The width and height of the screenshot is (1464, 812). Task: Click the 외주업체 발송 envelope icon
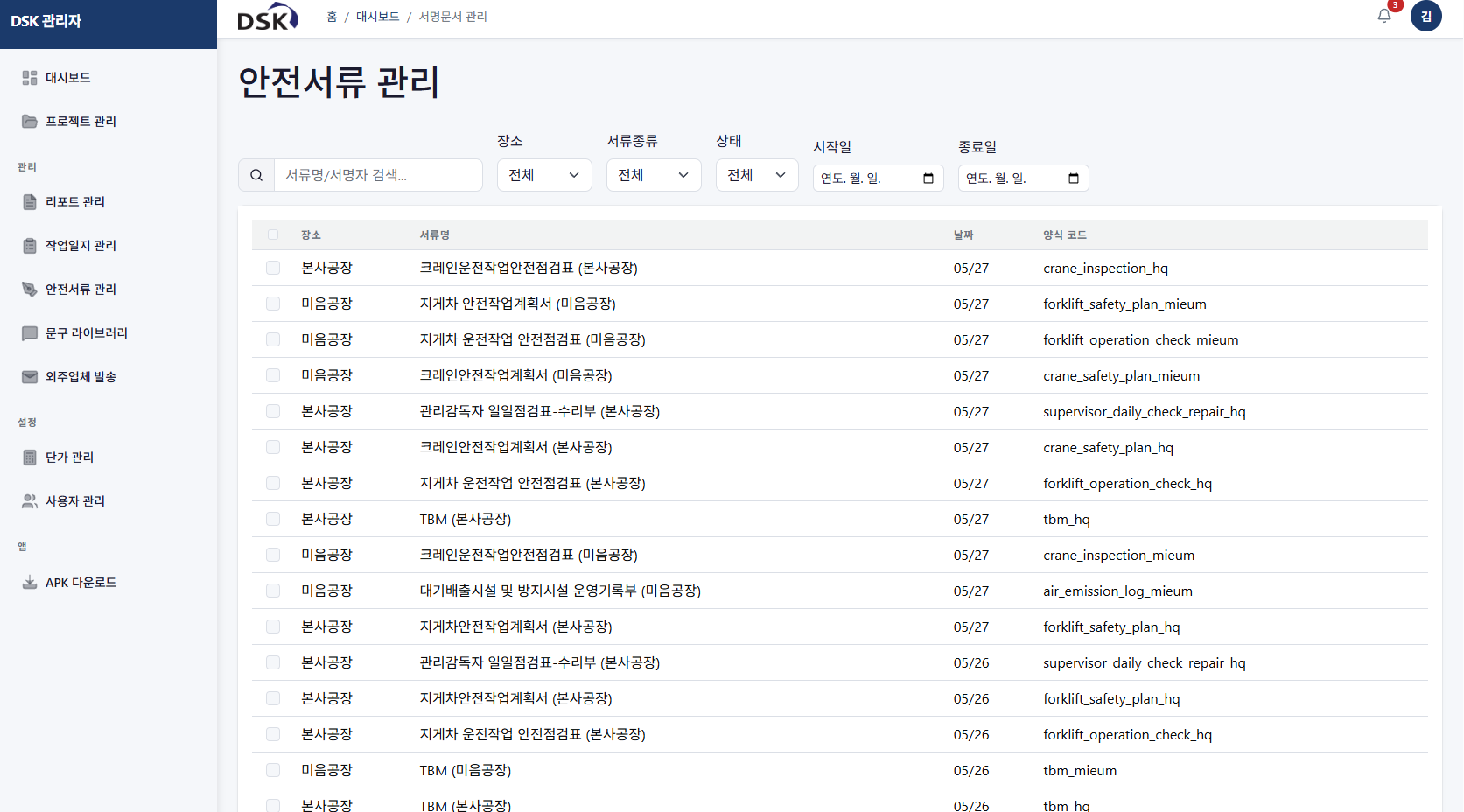coord(30,377)
